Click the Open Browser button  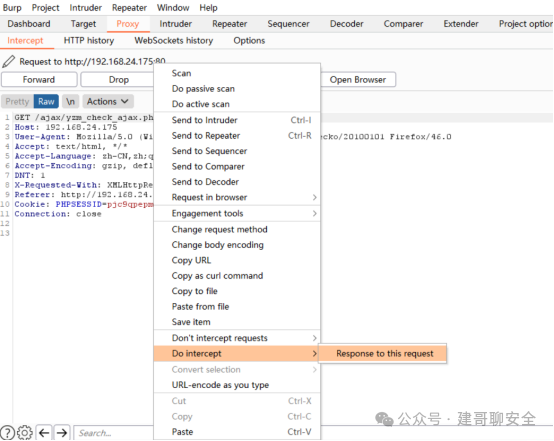point(358,80)
